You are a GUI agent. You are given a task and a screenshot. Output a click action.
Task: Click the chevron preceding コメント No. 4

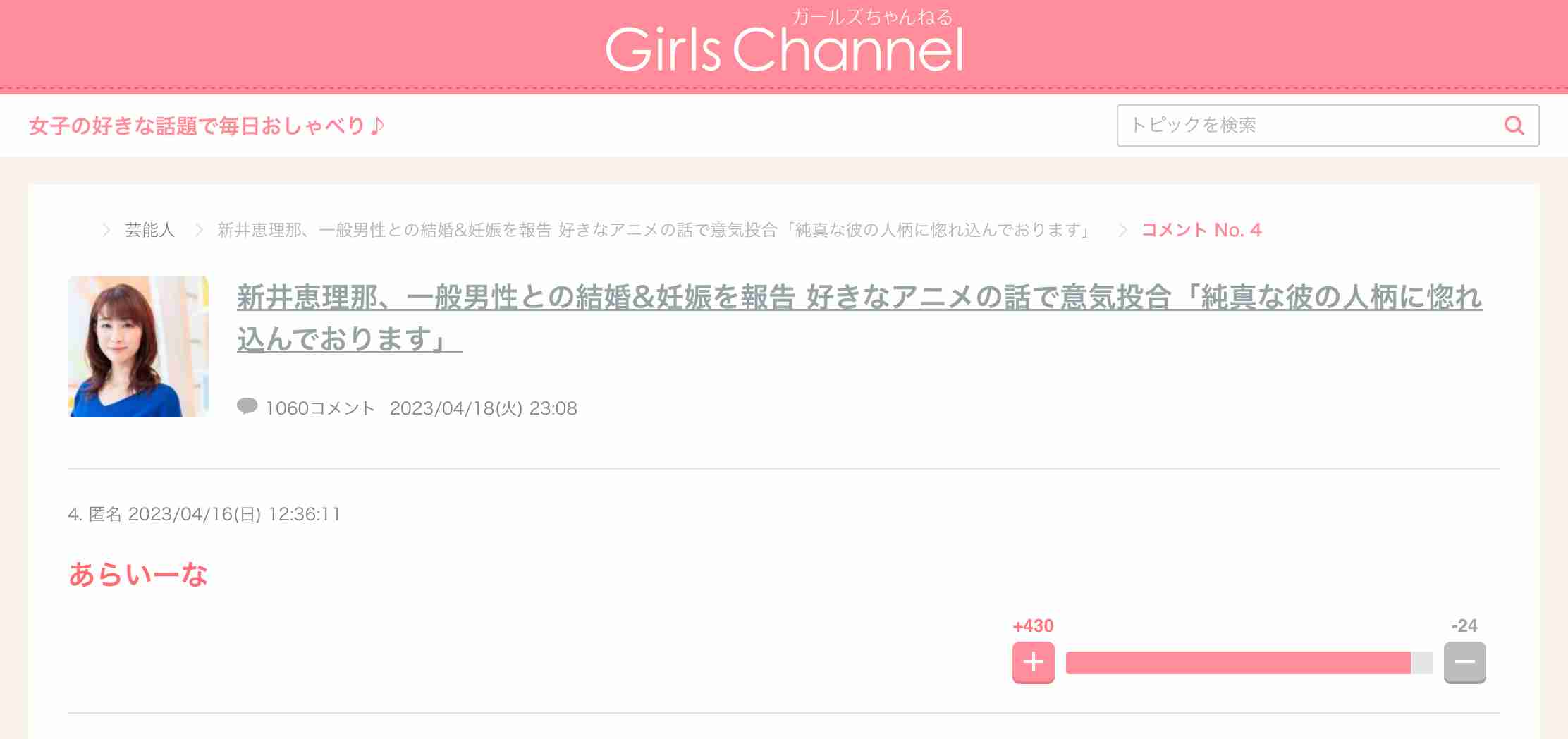[x=1122, y=230]
